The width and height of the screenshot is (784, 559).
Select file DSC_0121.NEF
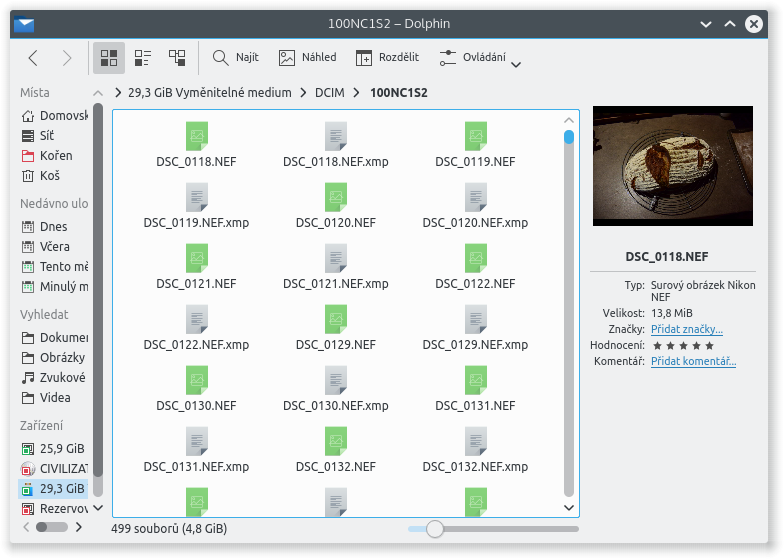[x=196, y=267]
